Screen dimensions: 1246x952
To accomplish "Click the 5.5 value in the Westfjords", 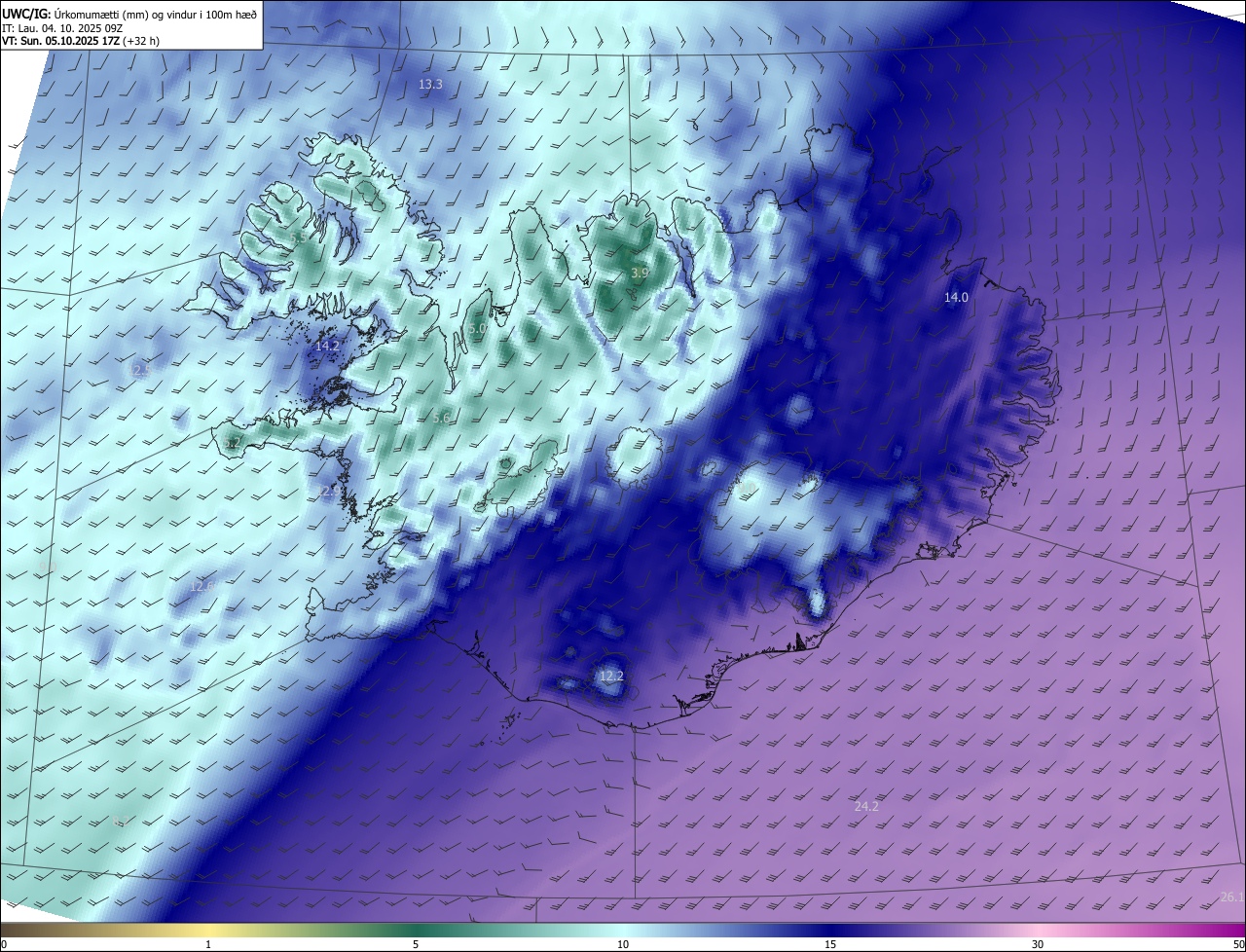I will click(298, 238).
